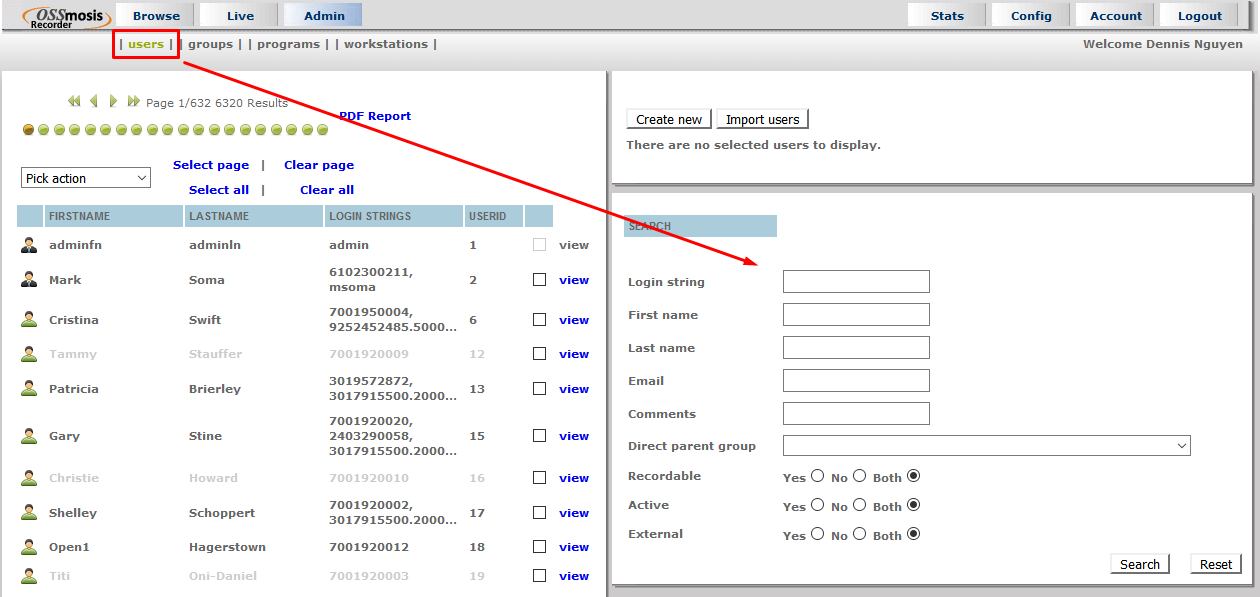Click the previous page arrow

(x=94, y=101)
